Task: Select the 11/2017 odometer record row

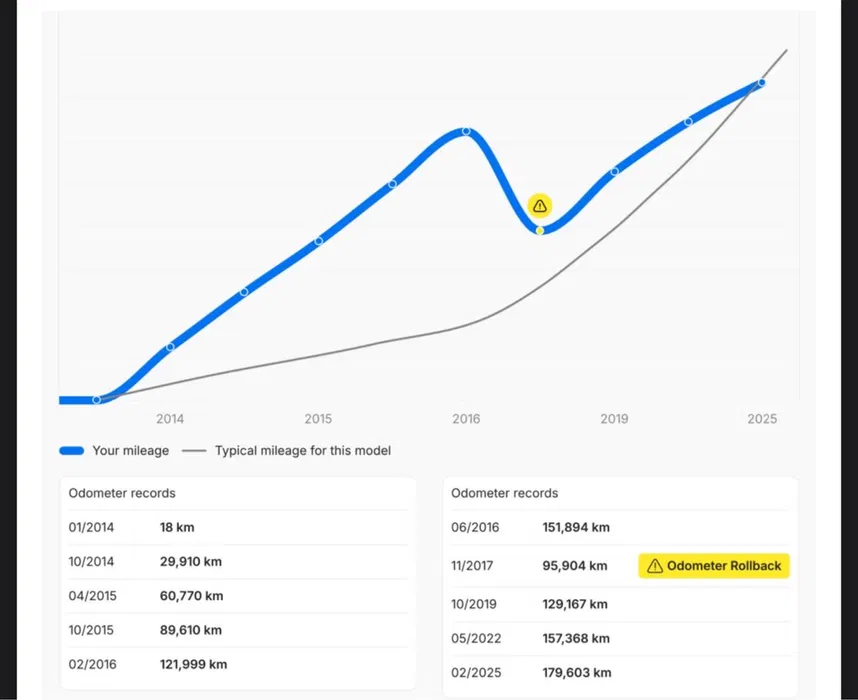Action: click(x=530, y=566)
